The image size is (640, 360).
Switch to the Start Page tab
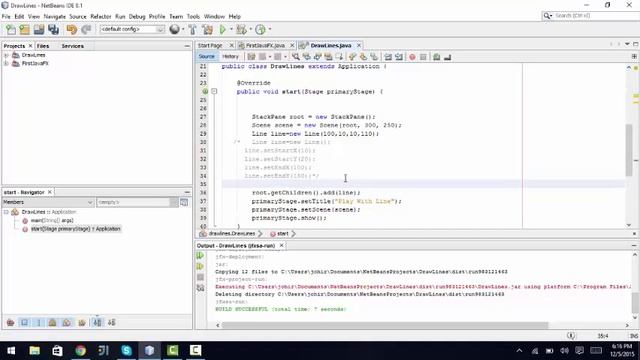(x=210, y=45)
